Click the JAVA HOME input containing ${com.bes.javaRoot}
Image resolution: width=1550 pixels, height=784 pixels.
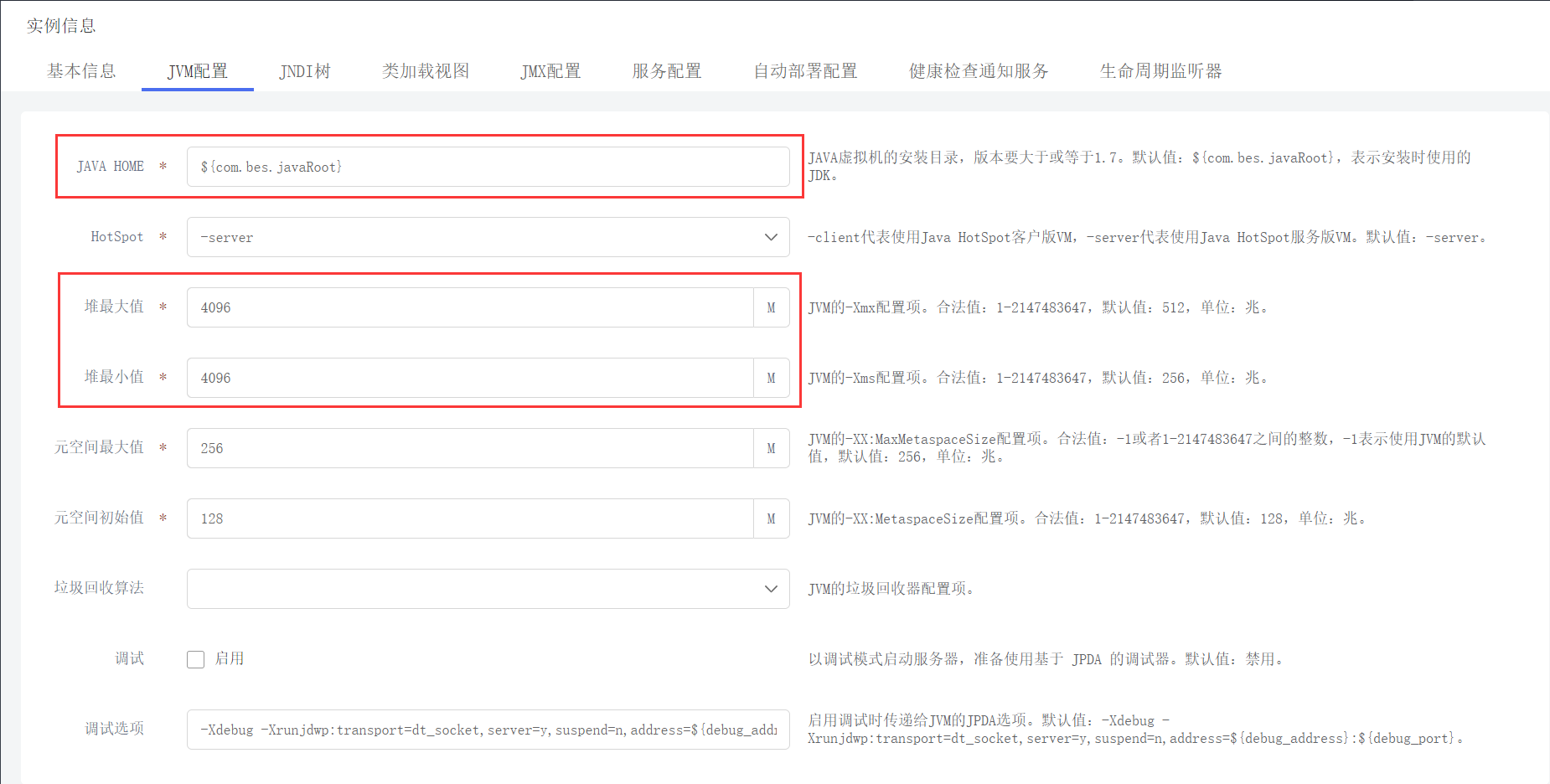pos(488,166)
